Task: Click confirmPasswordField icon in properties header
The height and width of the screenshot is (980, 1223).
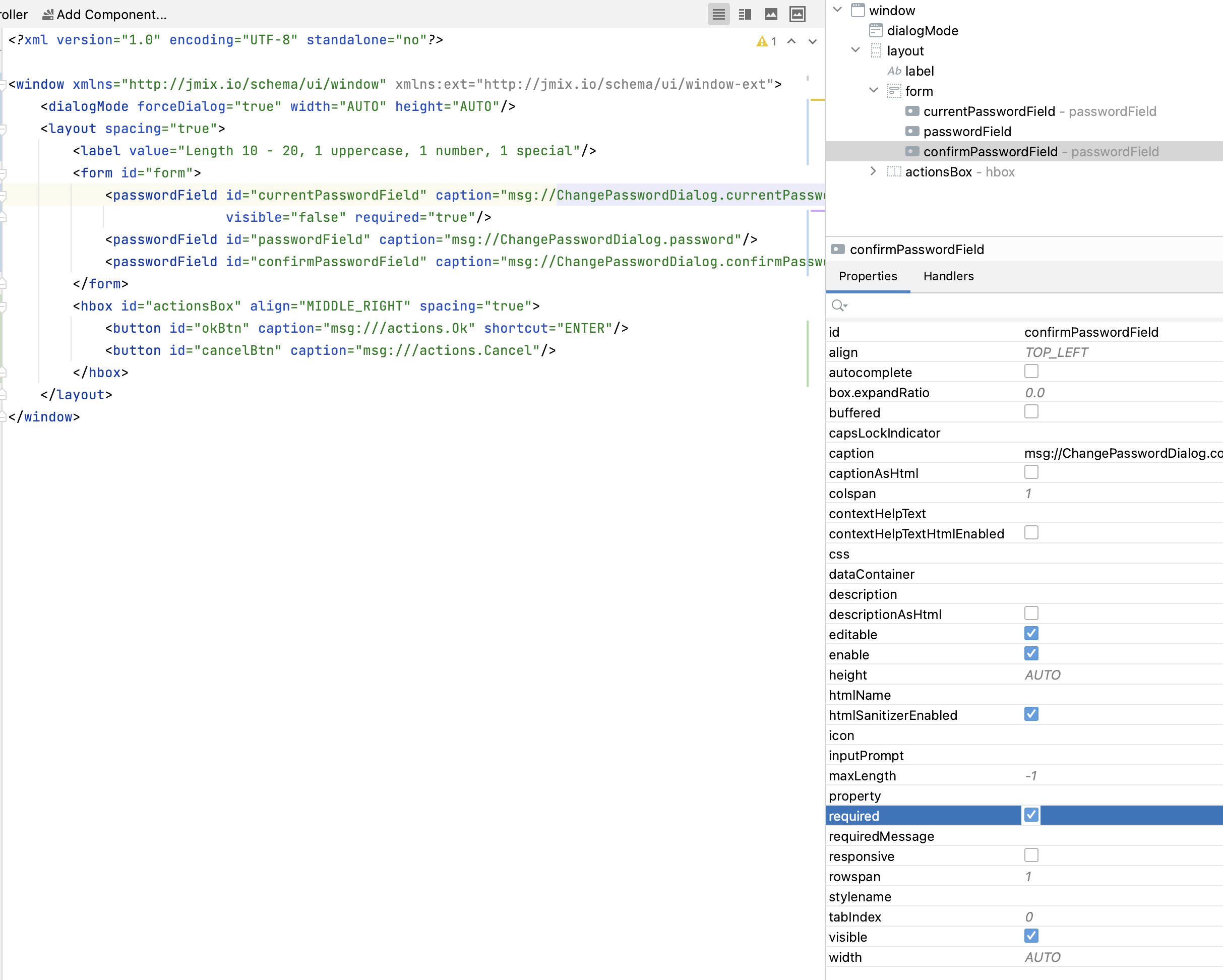Action: pos(837,249)
